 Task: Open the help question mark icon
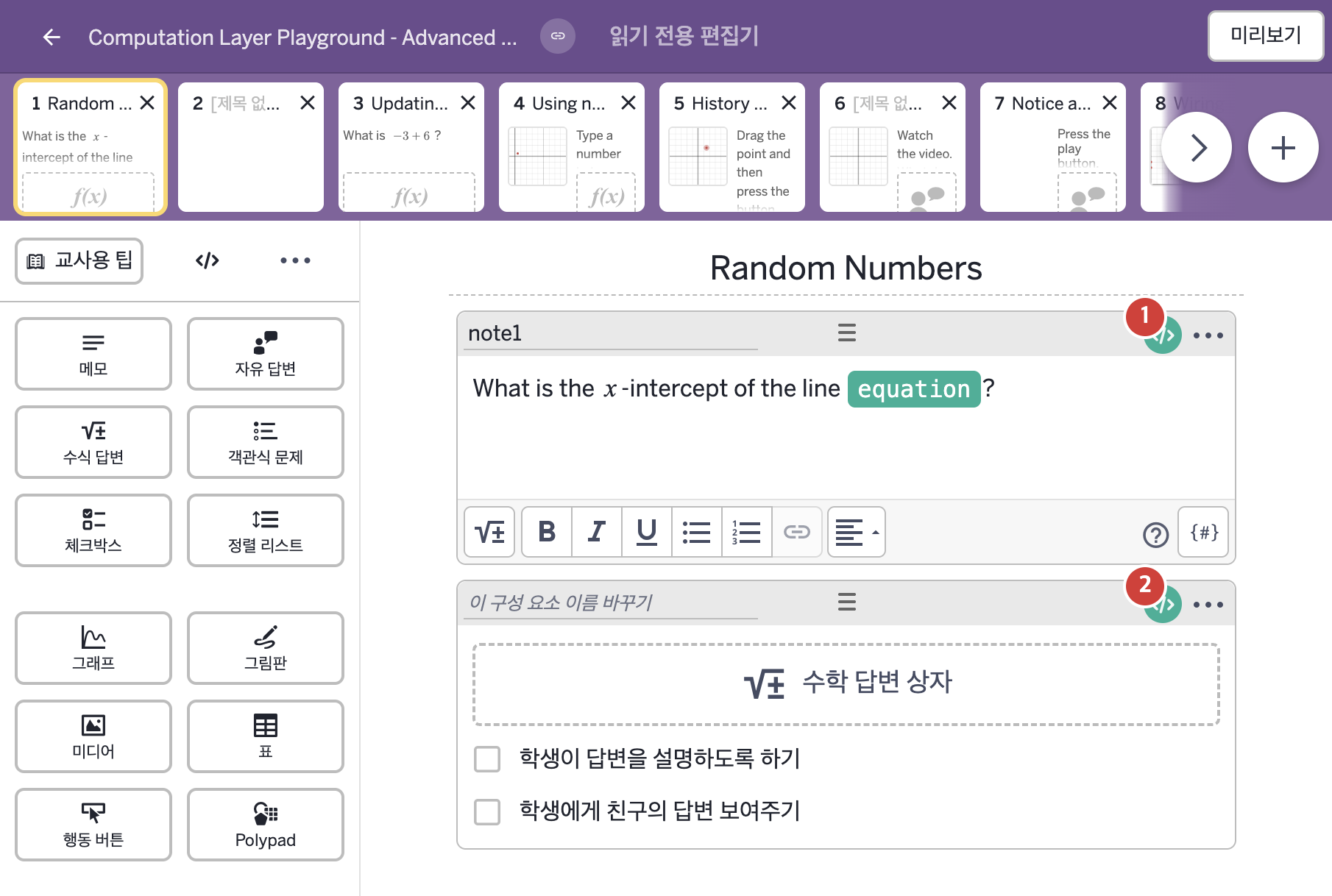pos(1156,535)
